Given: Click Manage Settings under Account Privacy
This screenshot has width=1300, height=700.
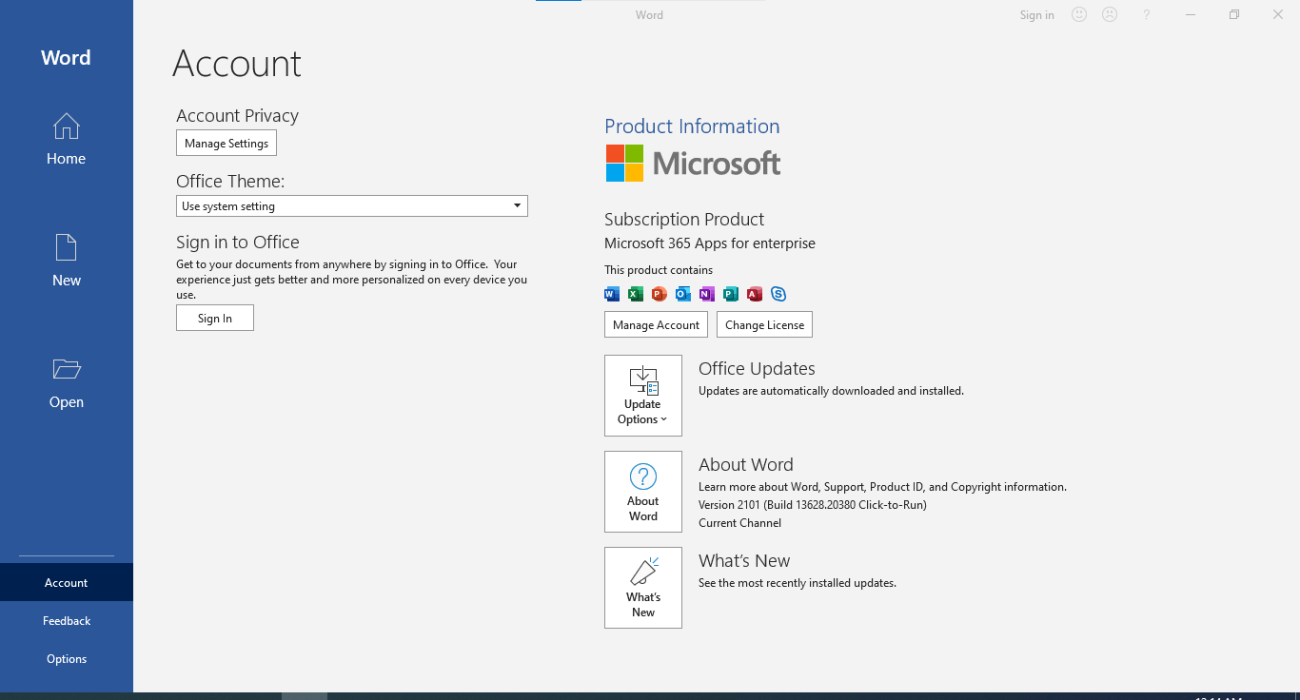Looking at the screenshot, I should tap(226, 143).
